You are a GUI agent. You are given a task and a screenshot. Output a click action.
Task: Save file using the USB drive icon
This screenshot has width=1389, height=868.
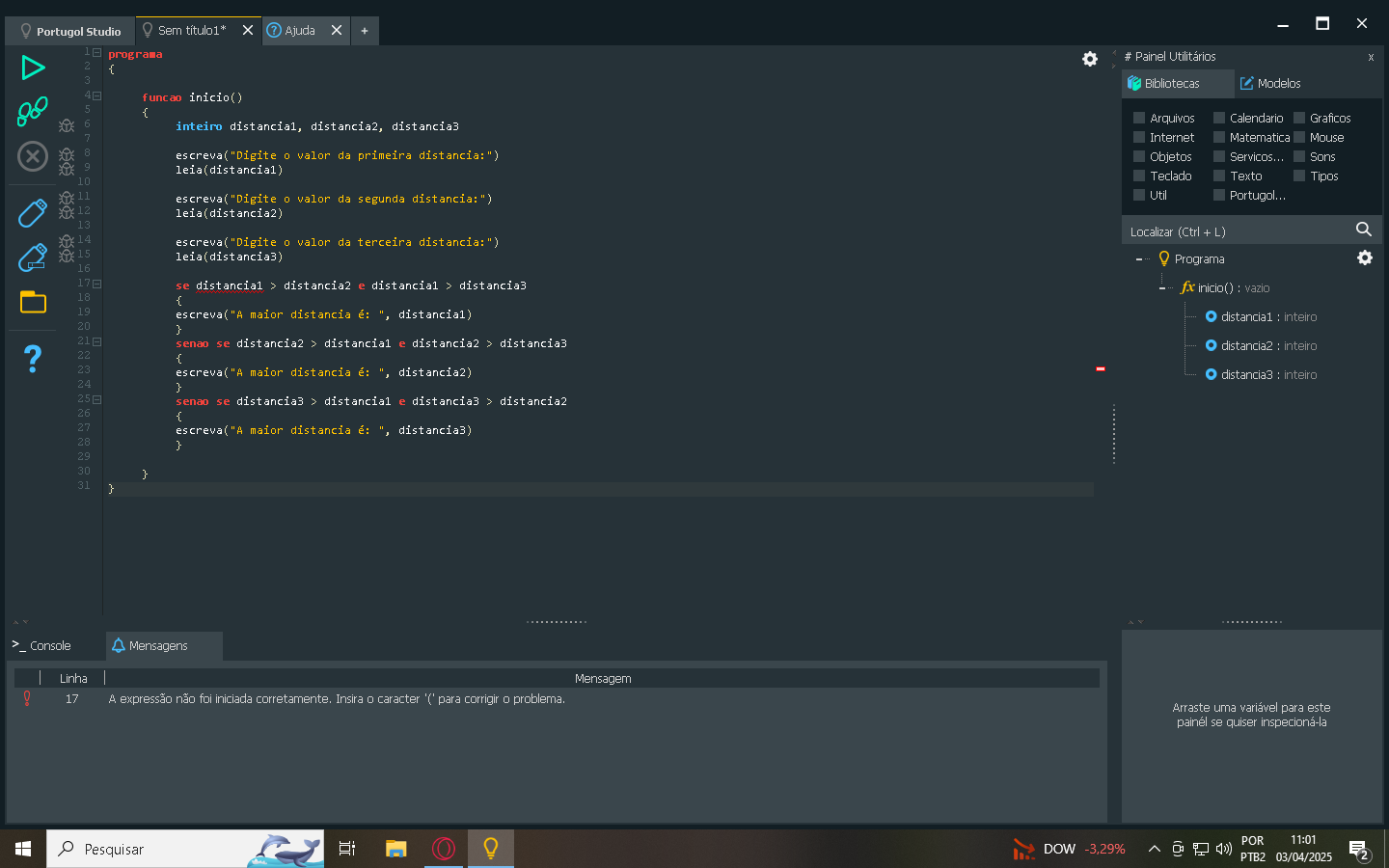pyautogui.click(x=33, y=213)
